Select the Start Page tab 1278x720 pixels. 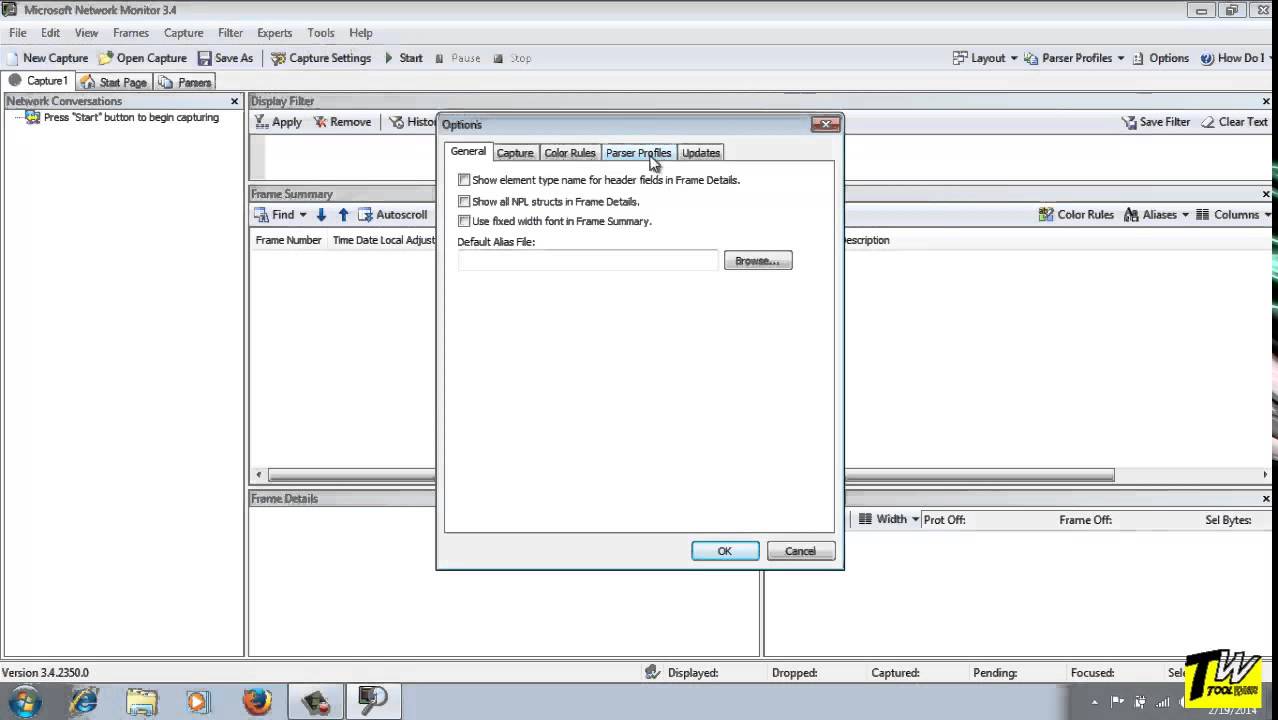click(114, 82)
